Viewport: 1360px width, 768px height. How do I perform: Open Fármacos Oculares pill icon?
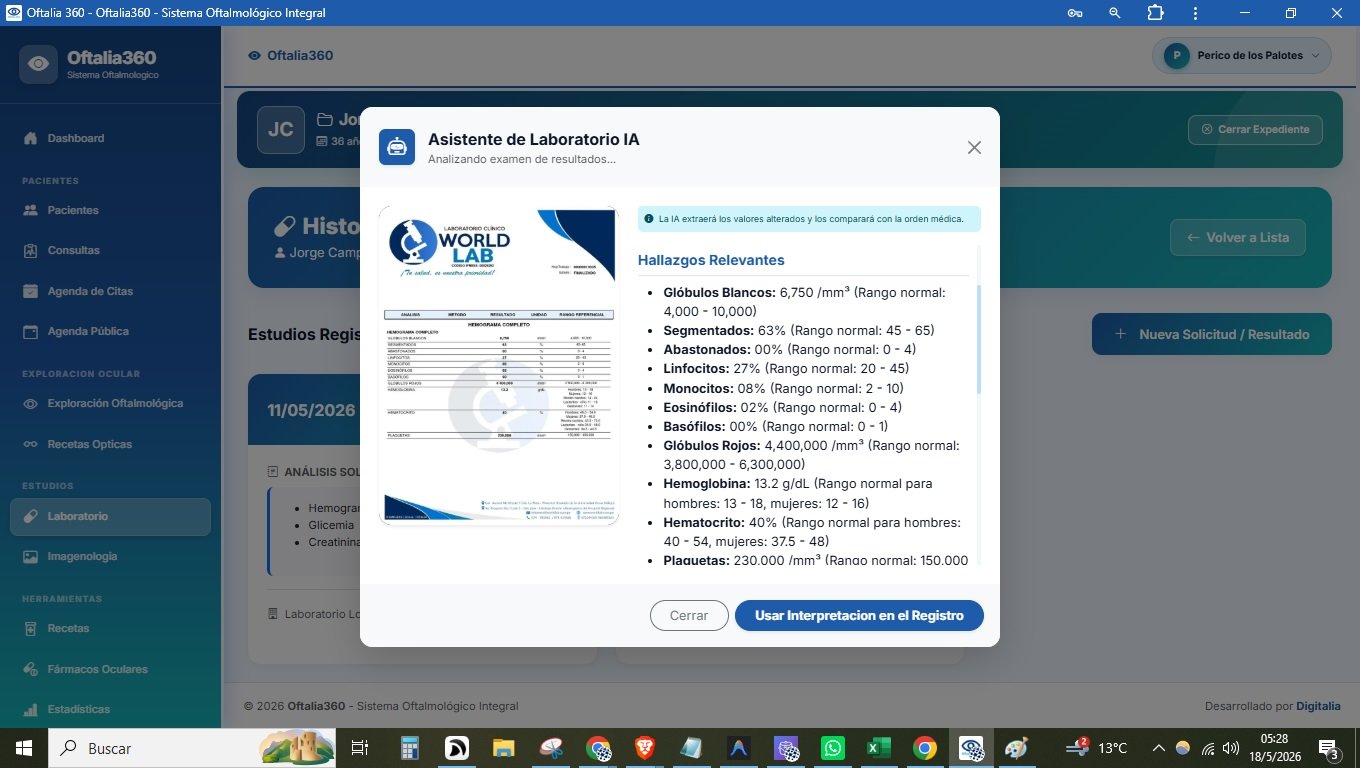(30, 669)
